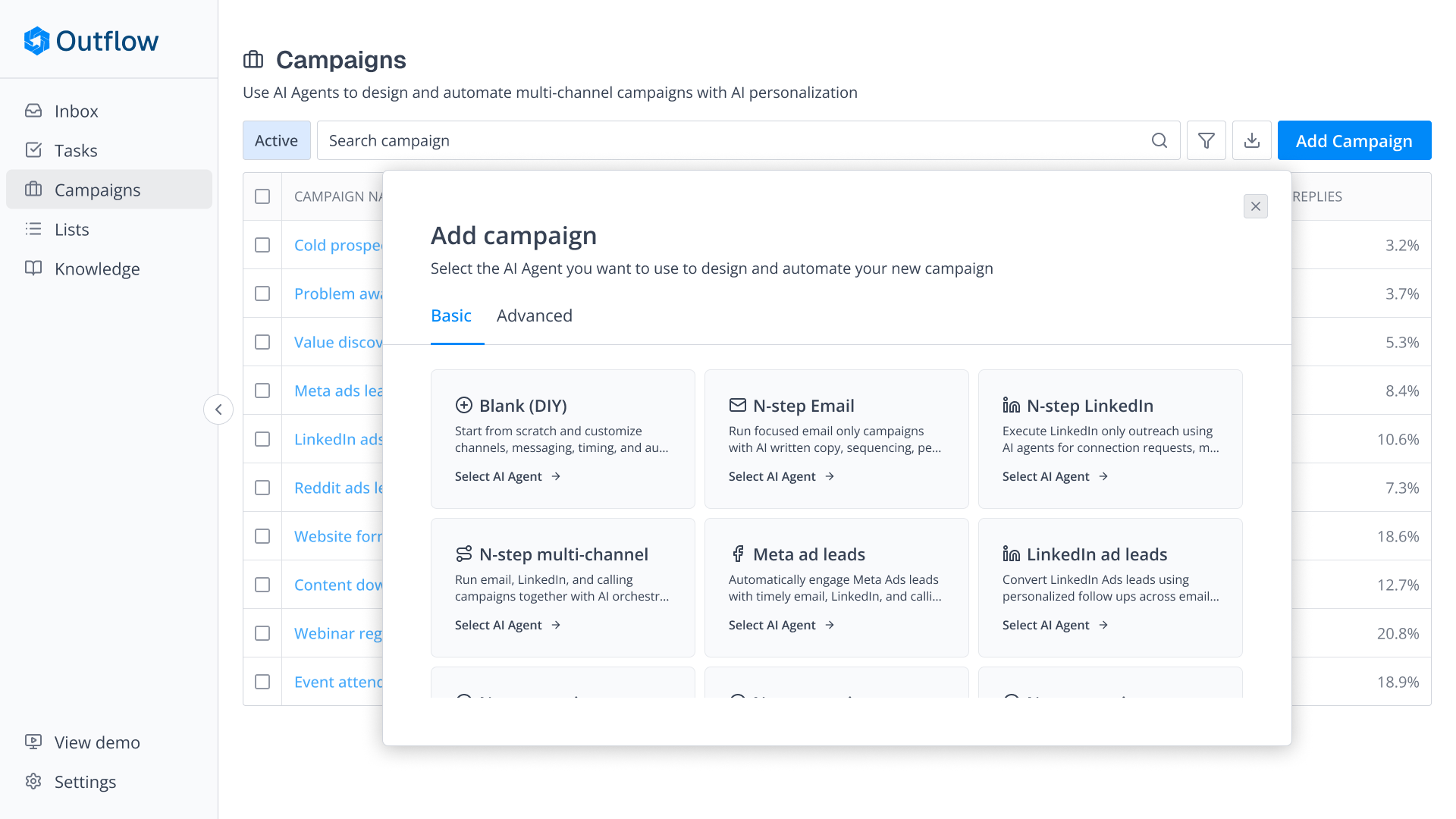The width and height of the screenshot is (1456, 819).
Task: Switch to the Advanced tab
Action: [x=534, y=315]
